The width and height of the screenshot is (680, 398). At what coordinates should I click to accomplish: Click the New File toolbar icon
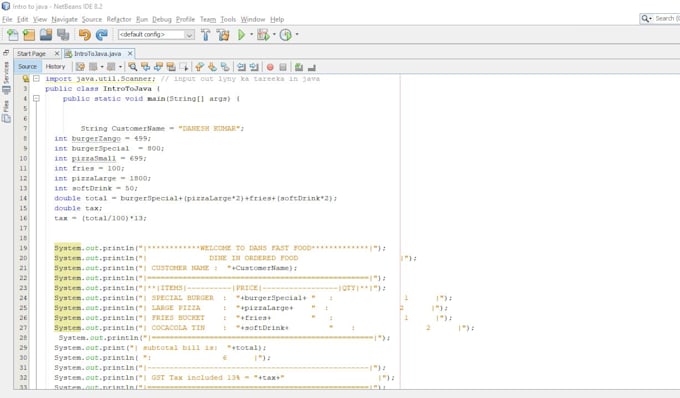pyautogui.click(x=13, y=35)
